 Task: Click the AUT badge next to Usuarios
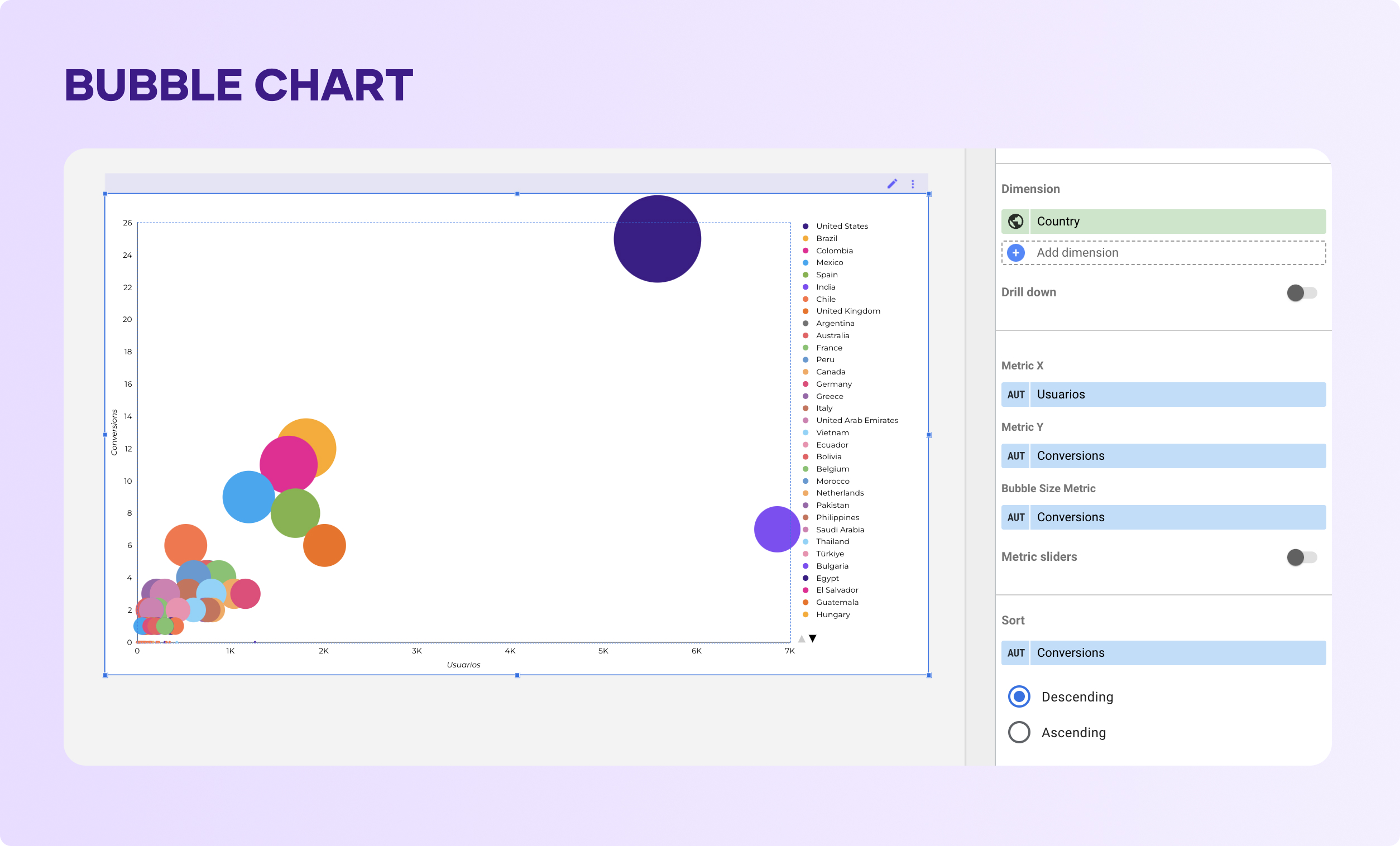1015,395
